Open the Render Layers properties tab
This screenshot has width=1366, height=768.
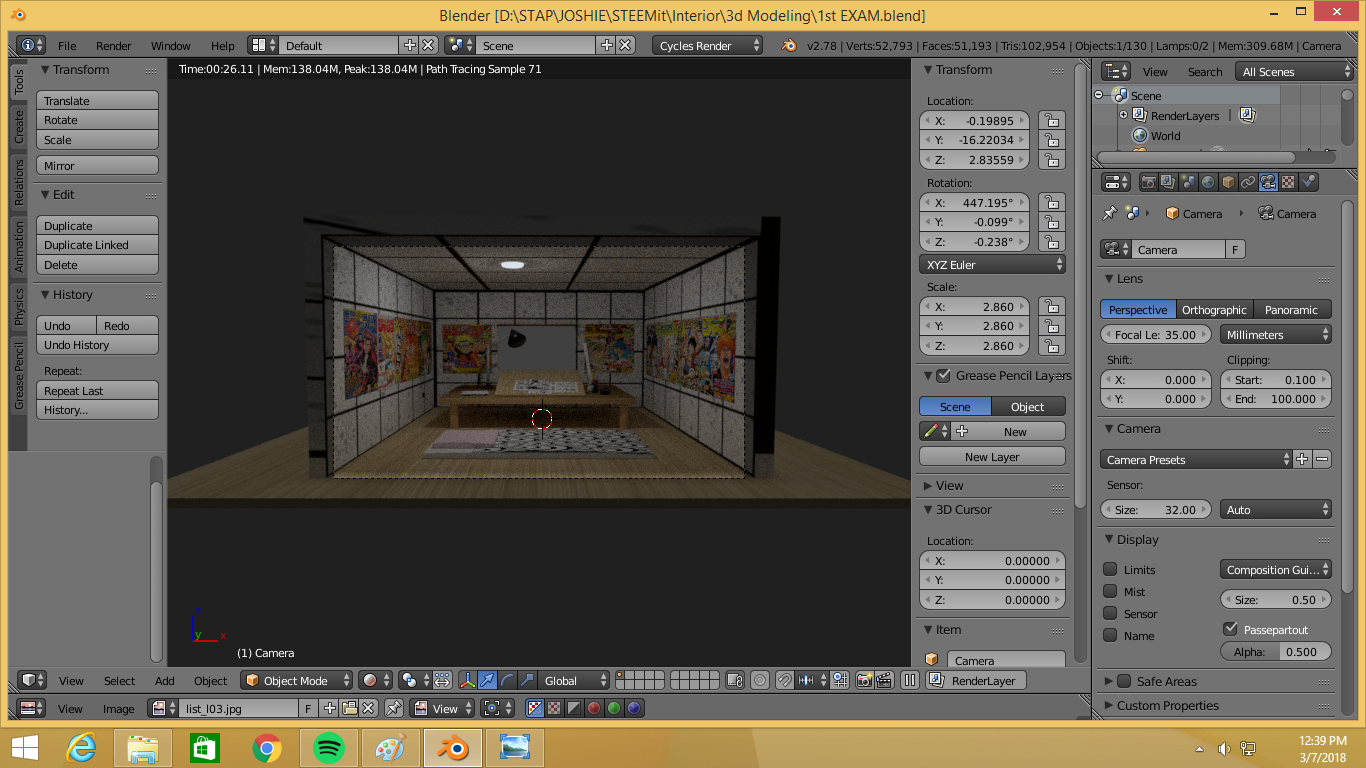(1168, 182)
